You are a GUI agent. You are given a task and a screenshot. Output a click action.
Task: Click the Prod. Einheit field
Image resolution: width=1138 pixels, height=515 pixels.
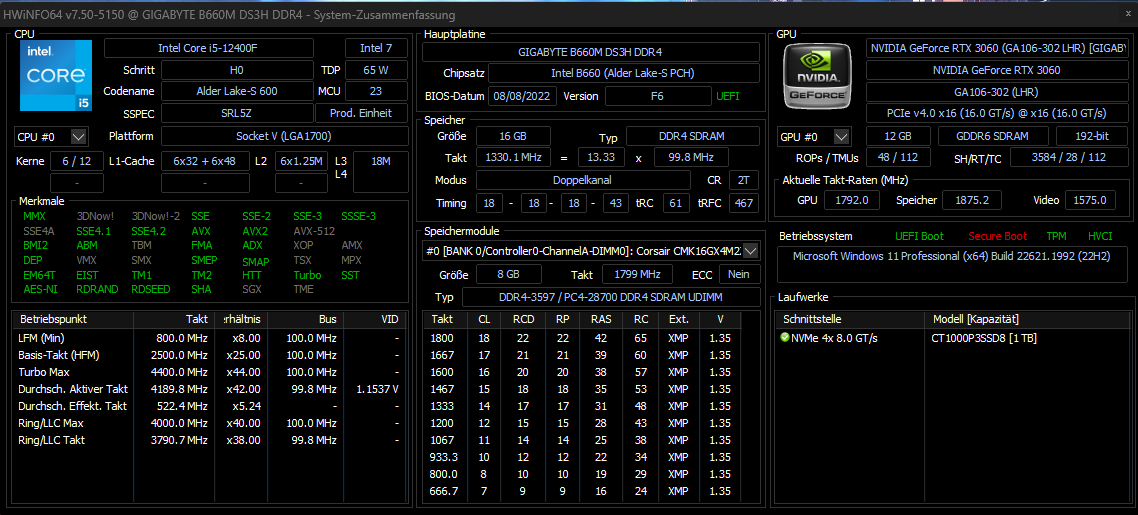(x=361, y=113)
